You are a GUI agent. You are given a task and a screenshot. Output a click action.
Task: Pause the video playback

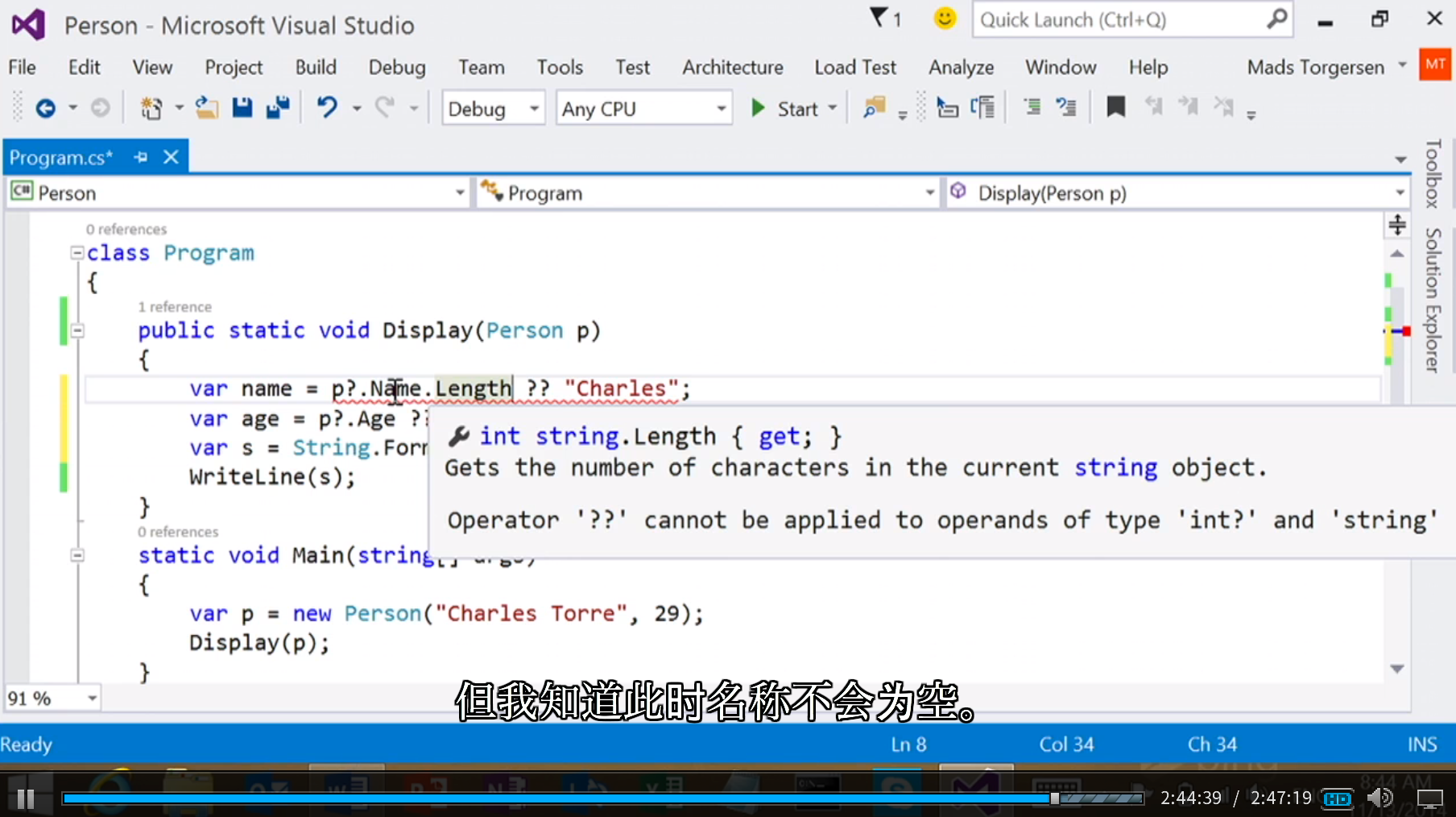(26, 798)
